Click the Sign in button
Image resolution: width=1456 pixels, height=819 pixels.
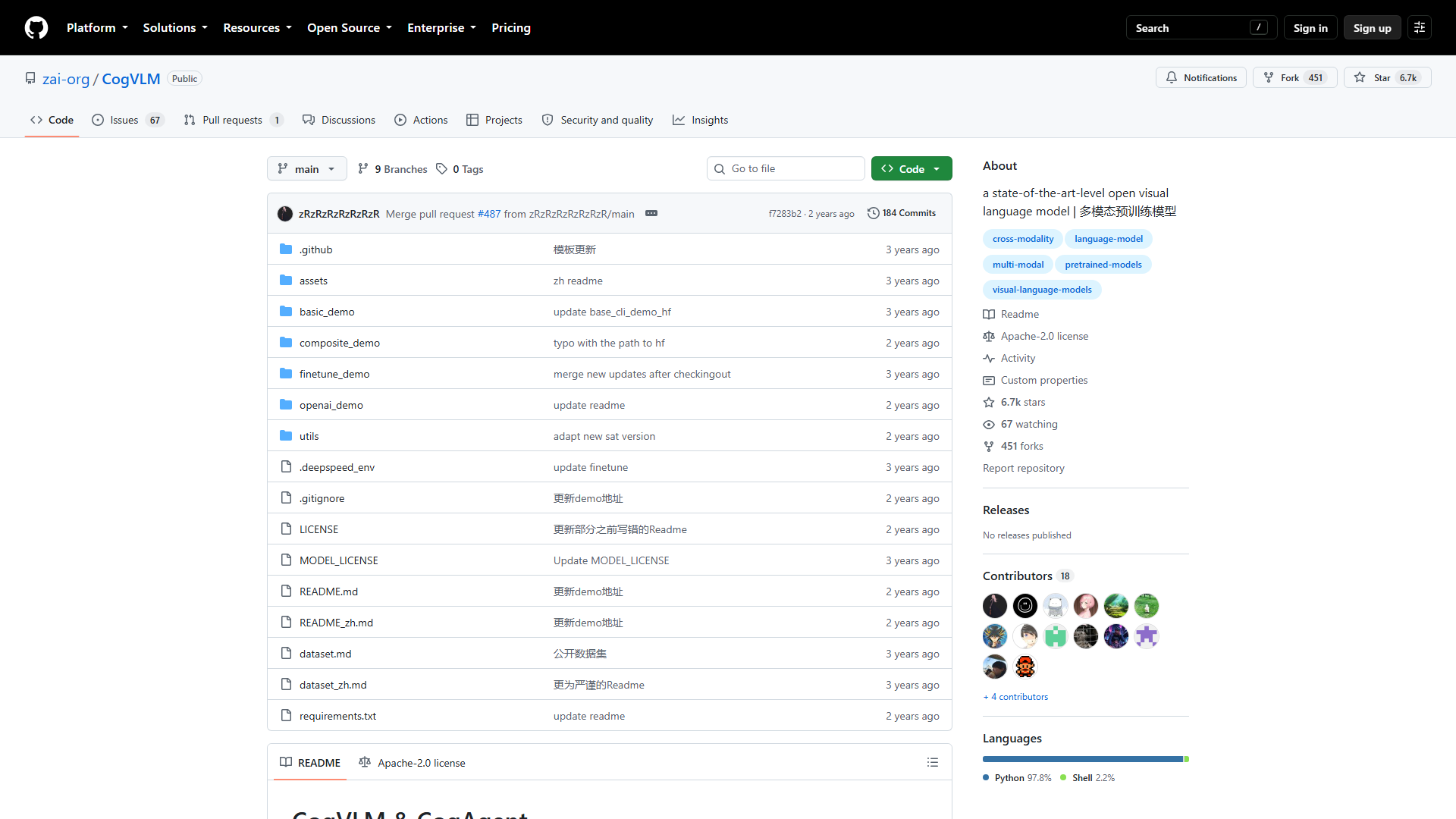click(1310, 28)
